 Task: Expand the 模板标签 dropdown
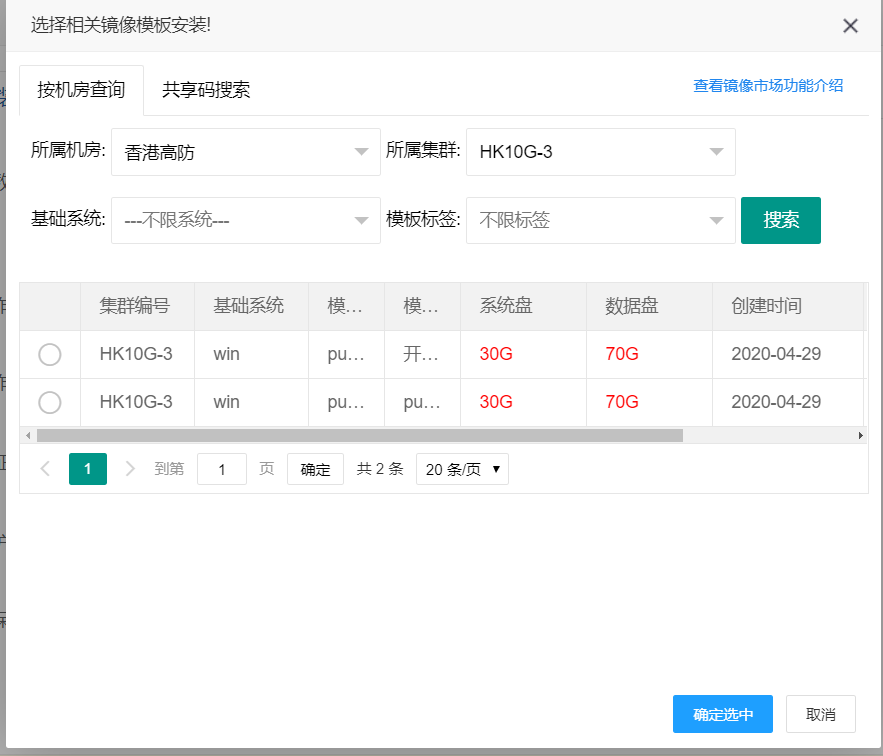coord(600,220)
